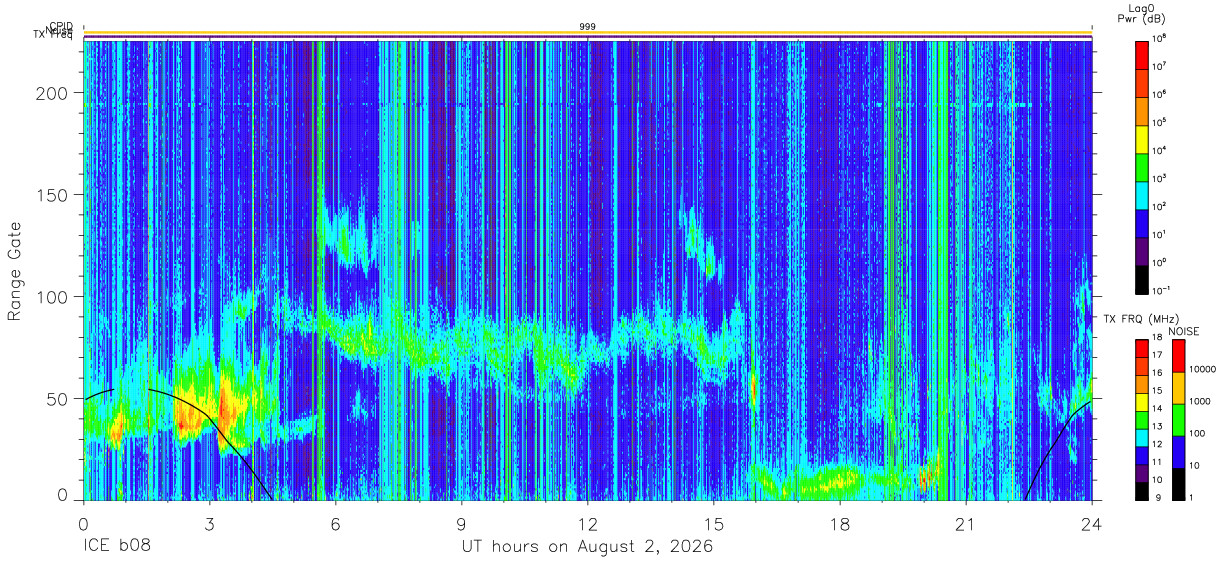Click the 'Range Gate' y-axis label
Screen dimensions: 1228x567
15,270
